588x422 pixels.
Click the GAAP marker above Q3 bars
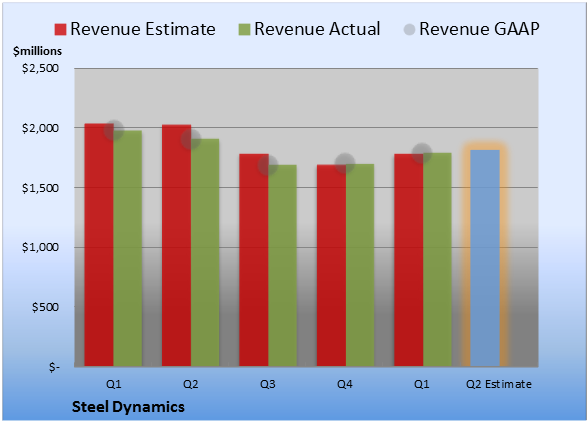coord(268,165)
